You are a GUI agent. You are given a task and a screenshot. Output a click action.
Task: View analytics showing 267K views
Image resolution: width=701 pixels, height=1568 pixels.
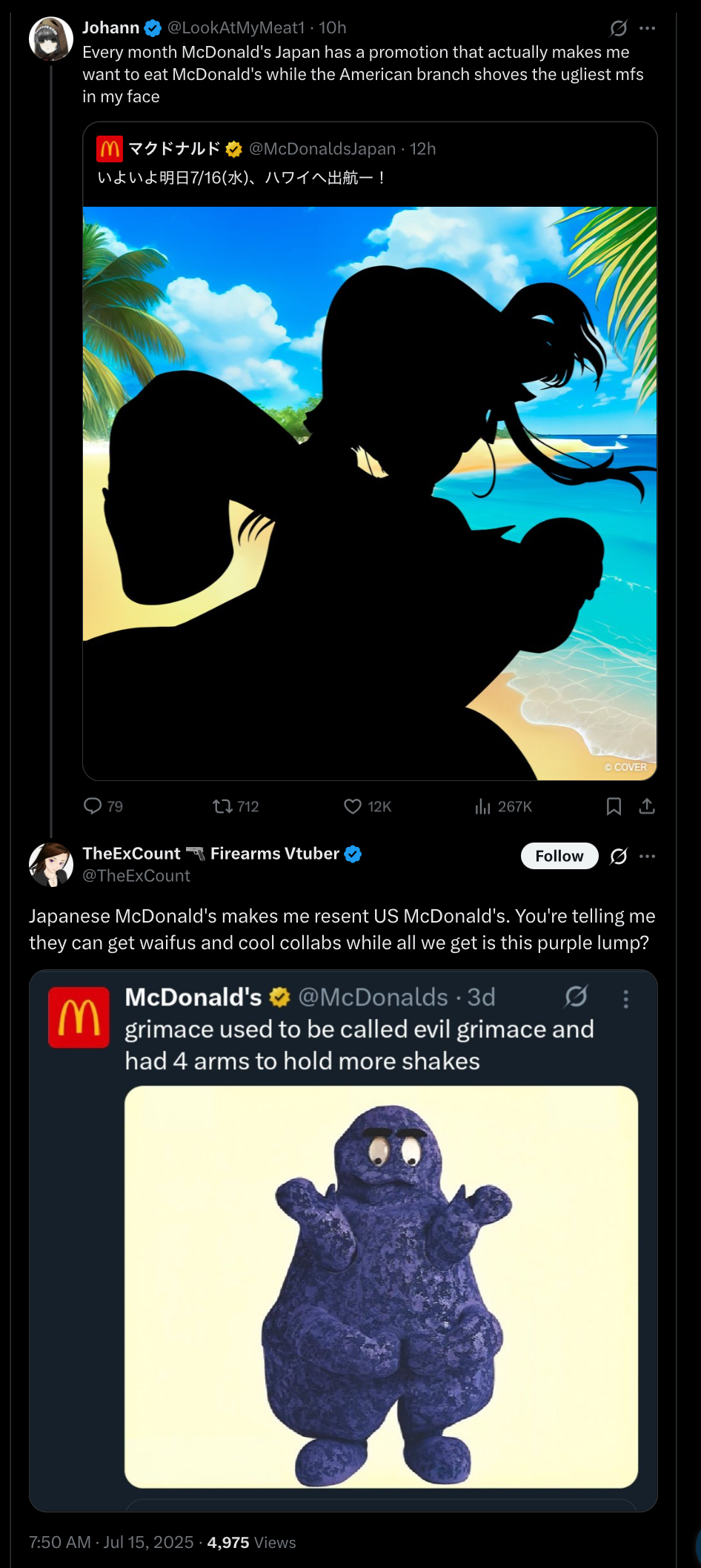(x=483, y=806)
